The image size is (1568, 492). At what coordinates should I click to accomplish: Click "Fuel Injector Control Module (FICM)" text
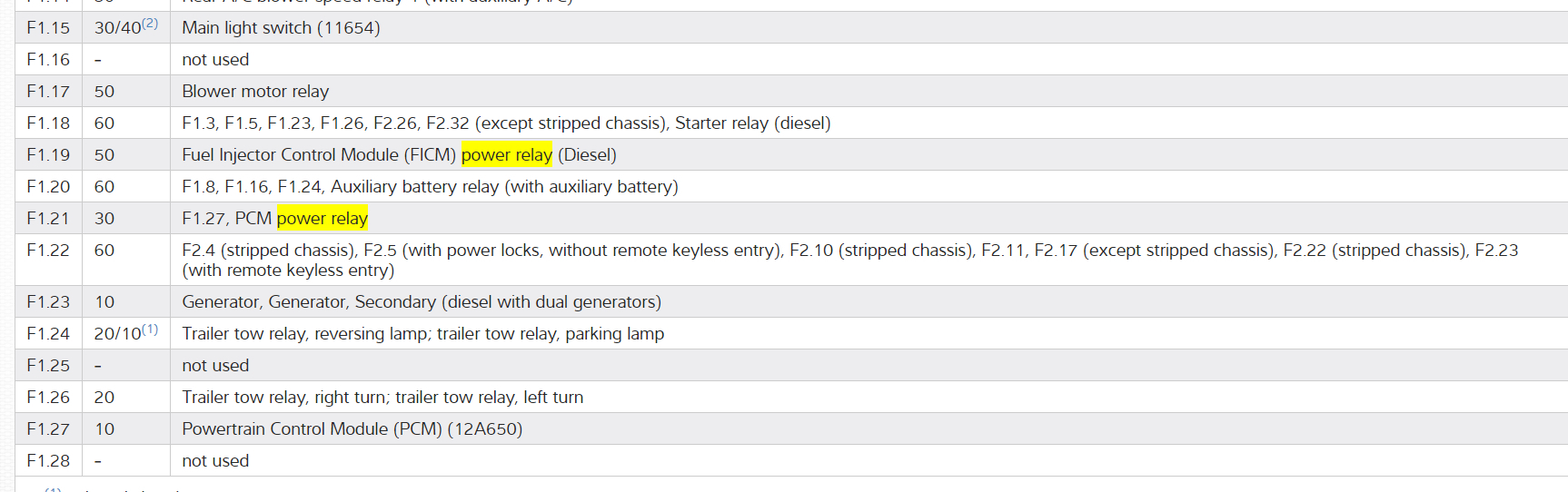(x=319, y=155)
